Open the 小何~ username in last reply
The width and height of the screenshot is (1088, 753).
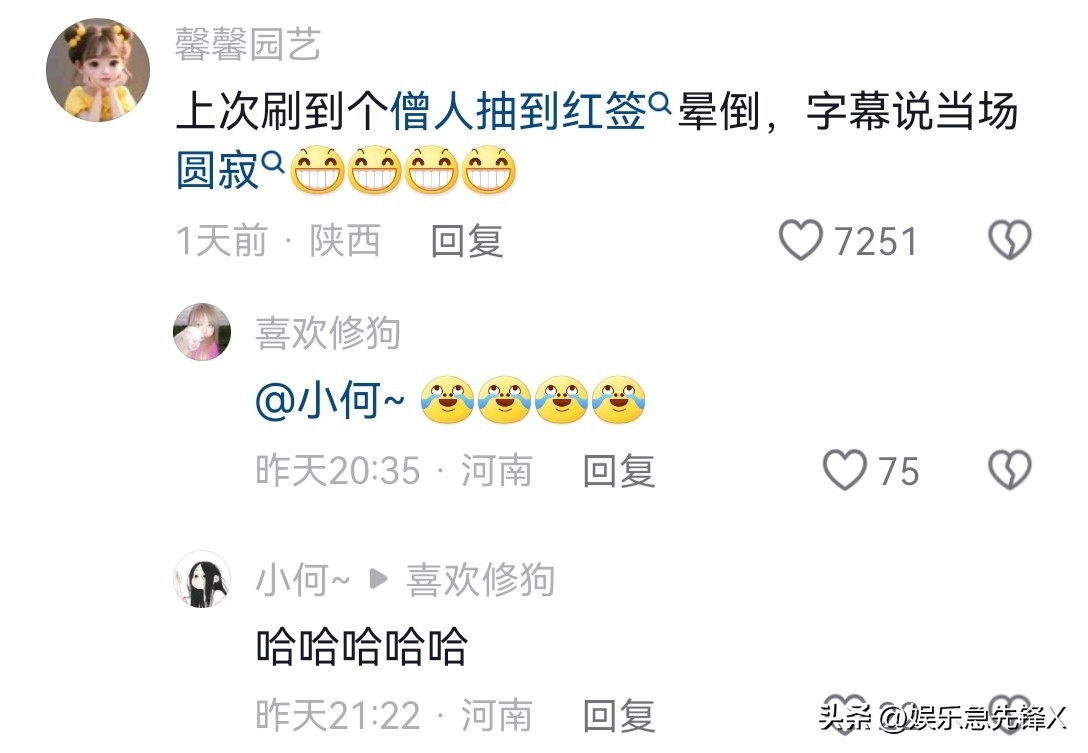[x=303, y=579]
